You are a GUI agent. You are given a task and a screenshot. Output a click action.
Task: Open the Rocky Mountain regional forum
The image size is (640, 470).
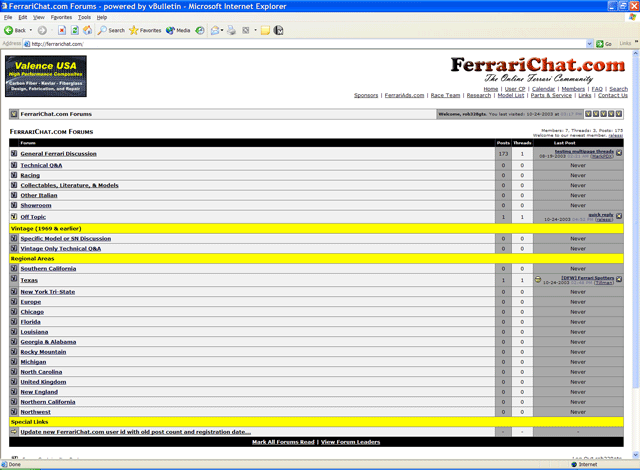pos(43,352)
